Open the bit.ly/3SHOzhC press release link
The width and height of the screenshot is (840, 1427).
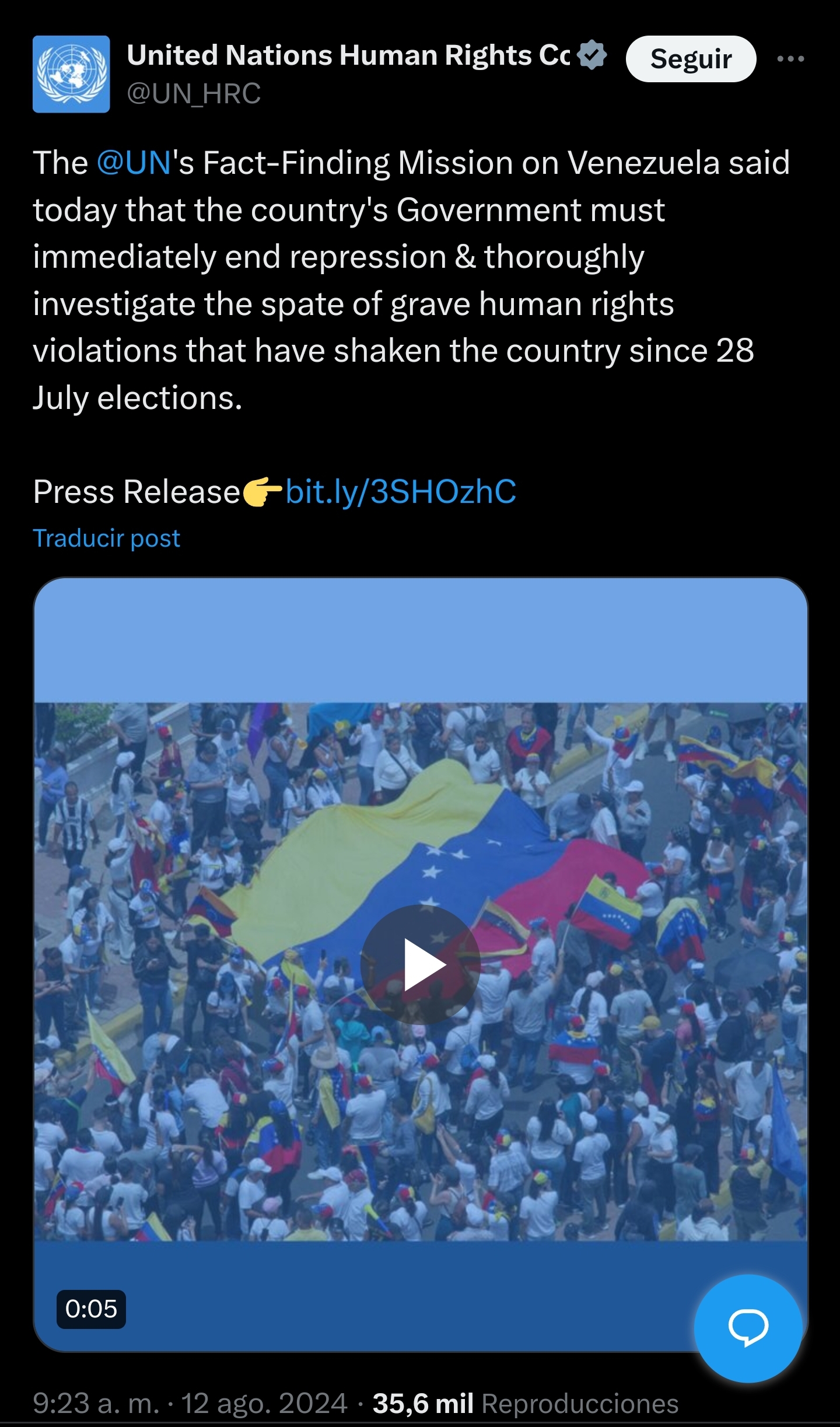coord(401,491)
